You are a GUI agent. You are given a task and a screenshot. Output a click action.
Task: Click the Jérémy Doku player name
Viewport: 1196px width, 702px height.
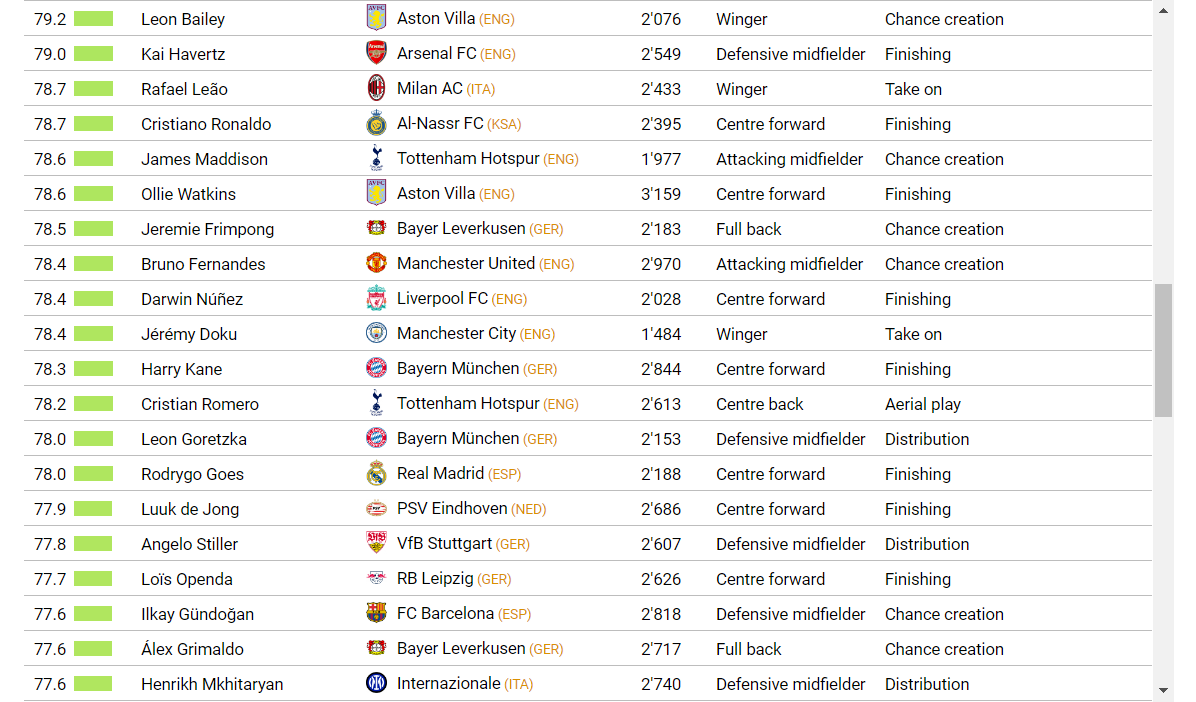189,334
